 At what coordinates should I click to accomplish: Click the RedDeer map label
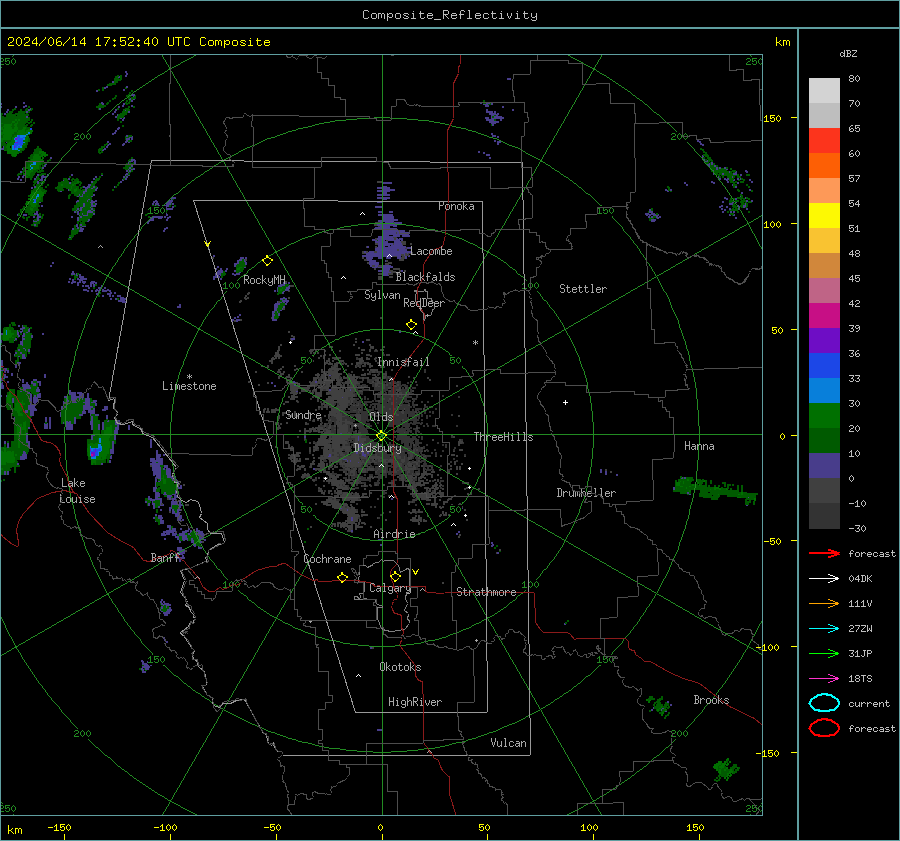pyautogui.click(x=424, y=303)
